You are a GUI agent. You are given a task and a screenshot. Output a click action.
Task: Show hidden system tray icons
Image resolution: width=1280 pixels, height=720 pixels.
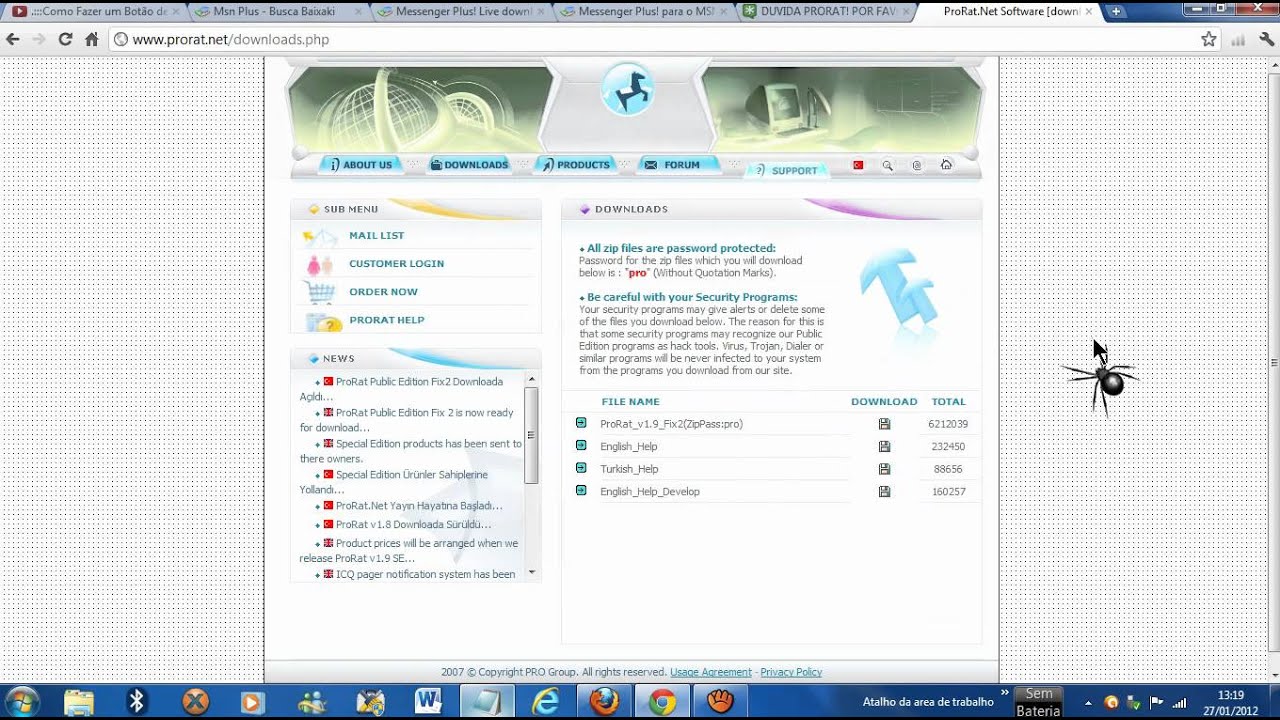1088,703
